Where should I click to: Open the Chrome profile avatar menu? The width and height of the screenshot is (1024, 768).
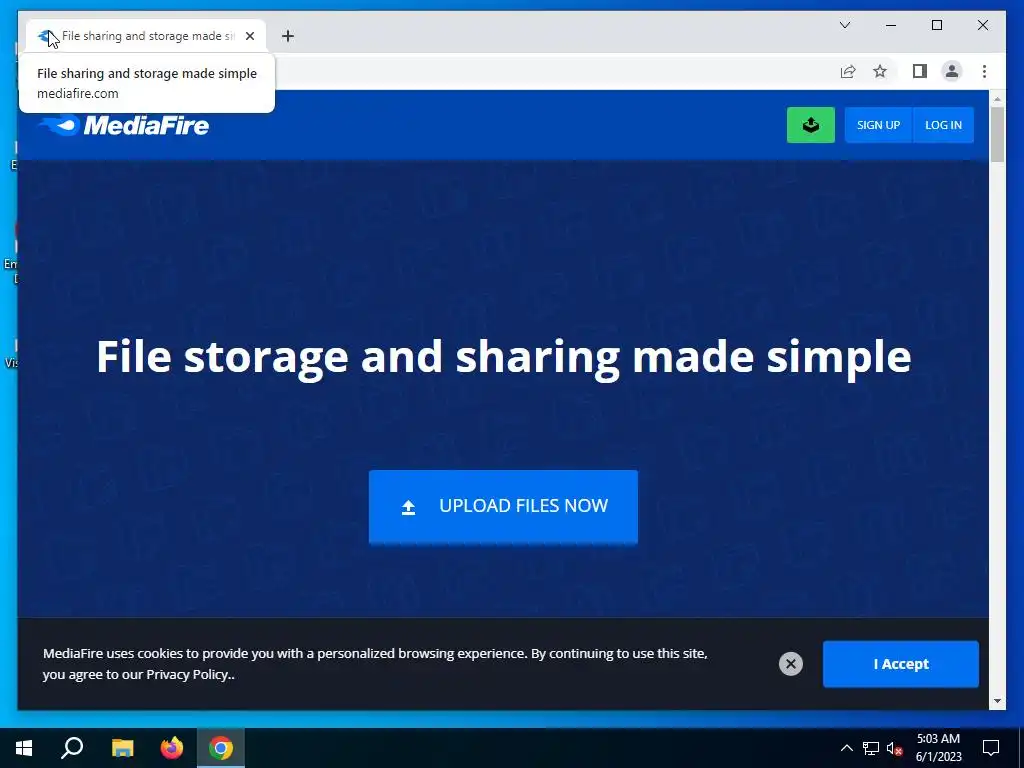pos(952,71)
